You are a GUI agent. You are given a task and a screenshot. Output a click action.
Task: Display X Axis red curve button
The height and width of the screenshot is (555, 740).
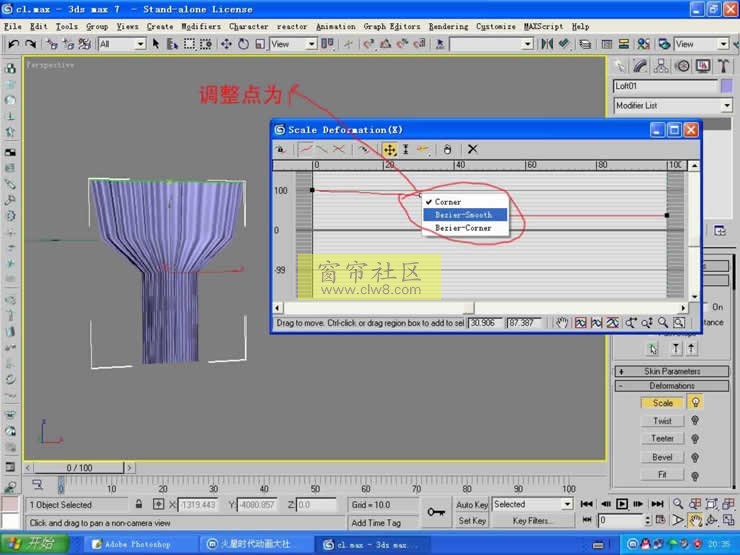[x=306, y=150]
